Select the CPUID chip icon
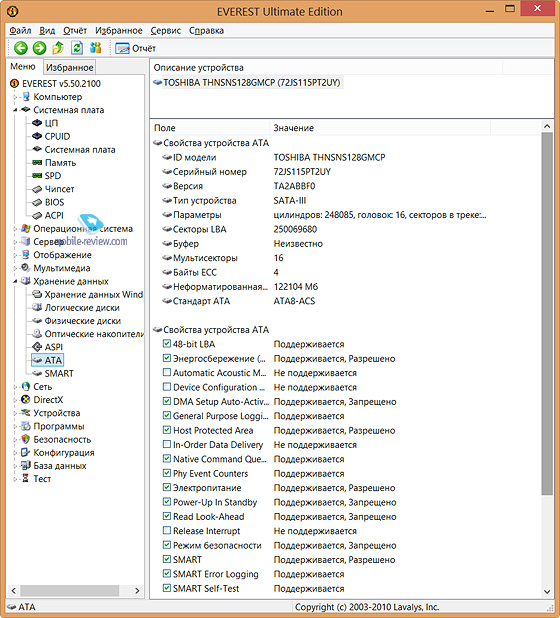This screenshot has height=618, width=560. pos(37,136)
